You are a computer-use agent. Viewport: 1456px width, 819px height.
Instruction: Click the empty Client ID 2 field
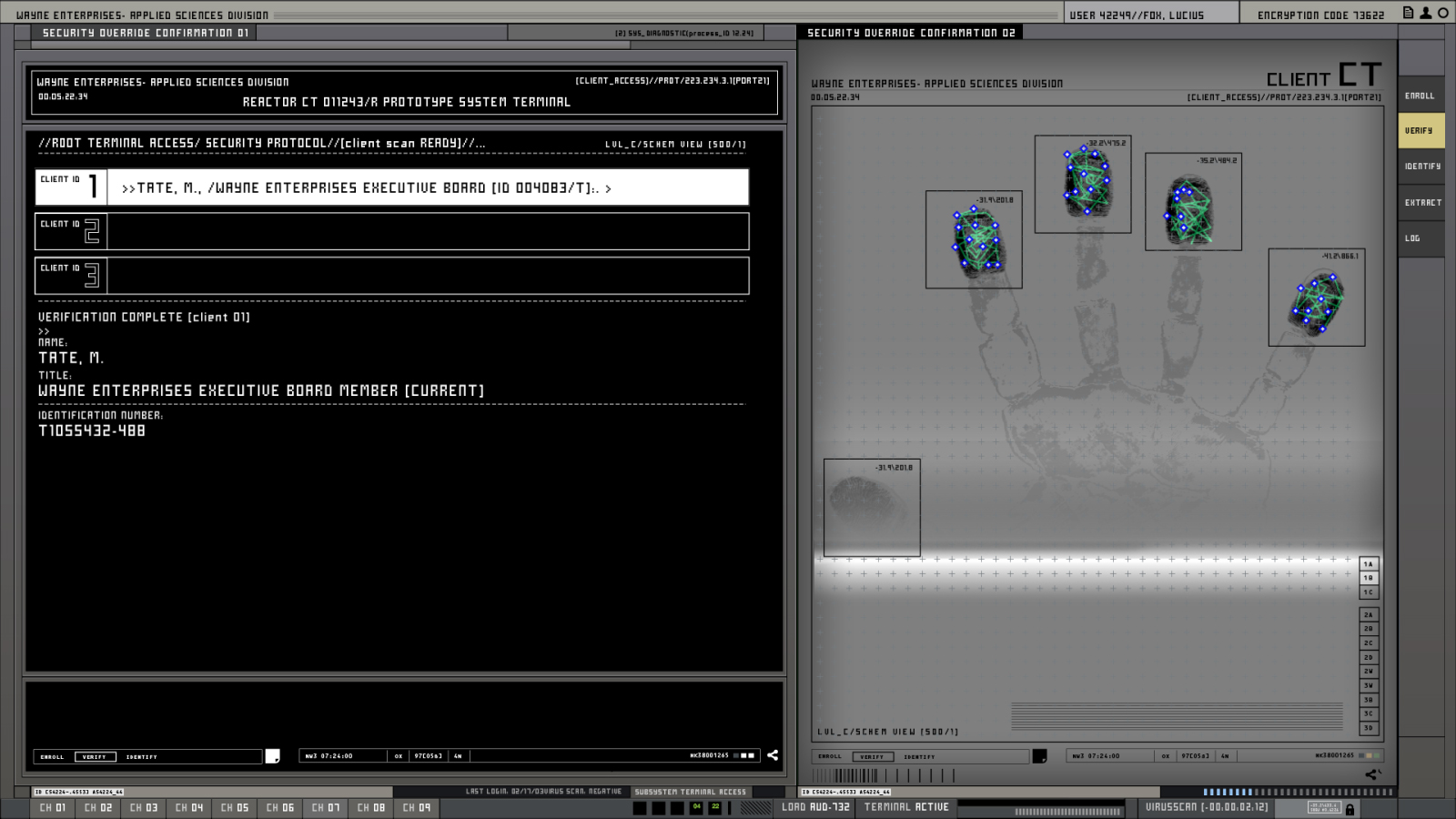click(392, 231)
